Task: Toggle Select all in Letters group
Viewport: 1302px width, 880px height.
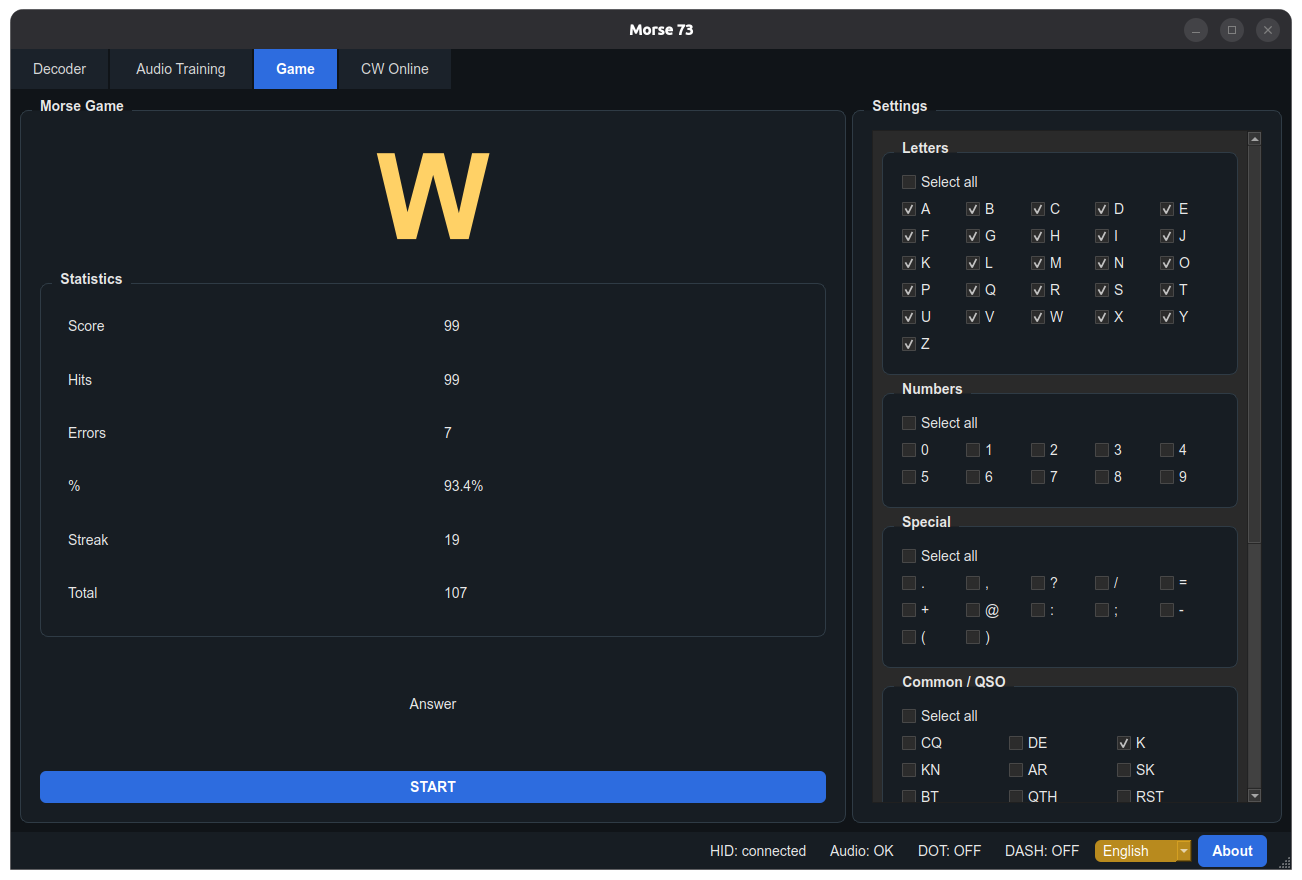Action: (x=909, y=182)
